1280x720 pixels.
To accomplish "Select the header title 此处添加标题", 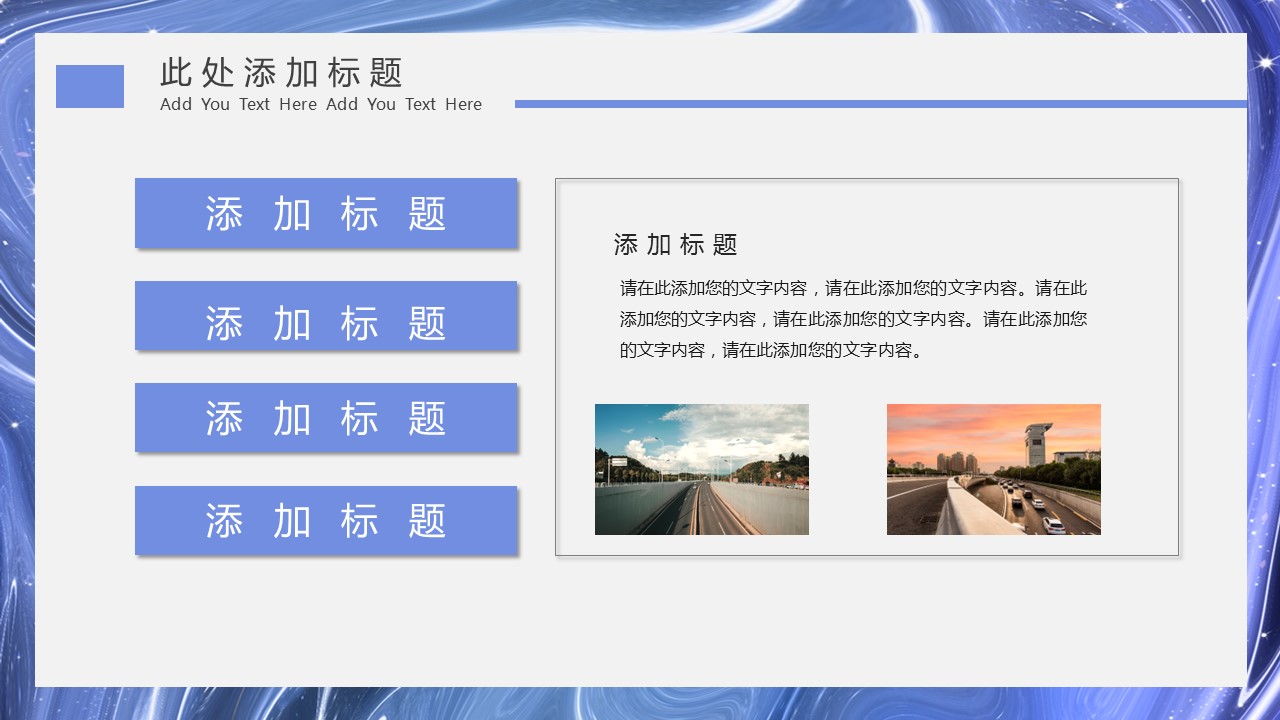I will tap(281, 72).
